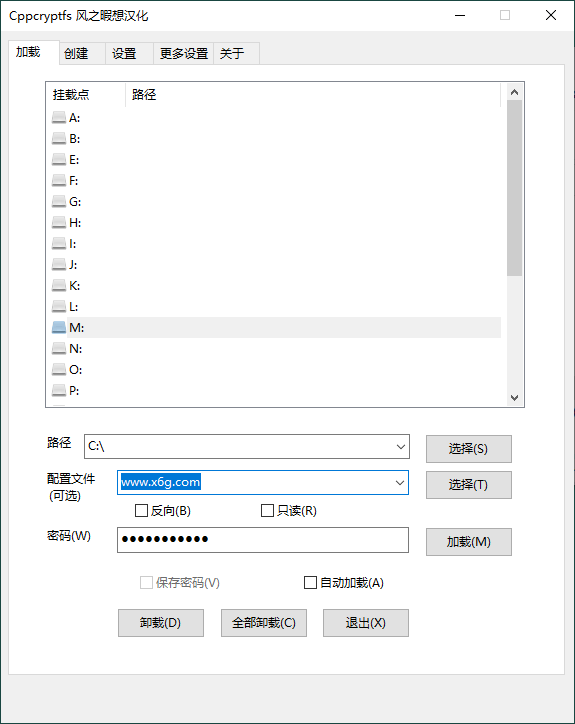Viewport: 575px width, 724px height.
Task: Click the 密码(W) password field
Action: [x=263, y=540]
